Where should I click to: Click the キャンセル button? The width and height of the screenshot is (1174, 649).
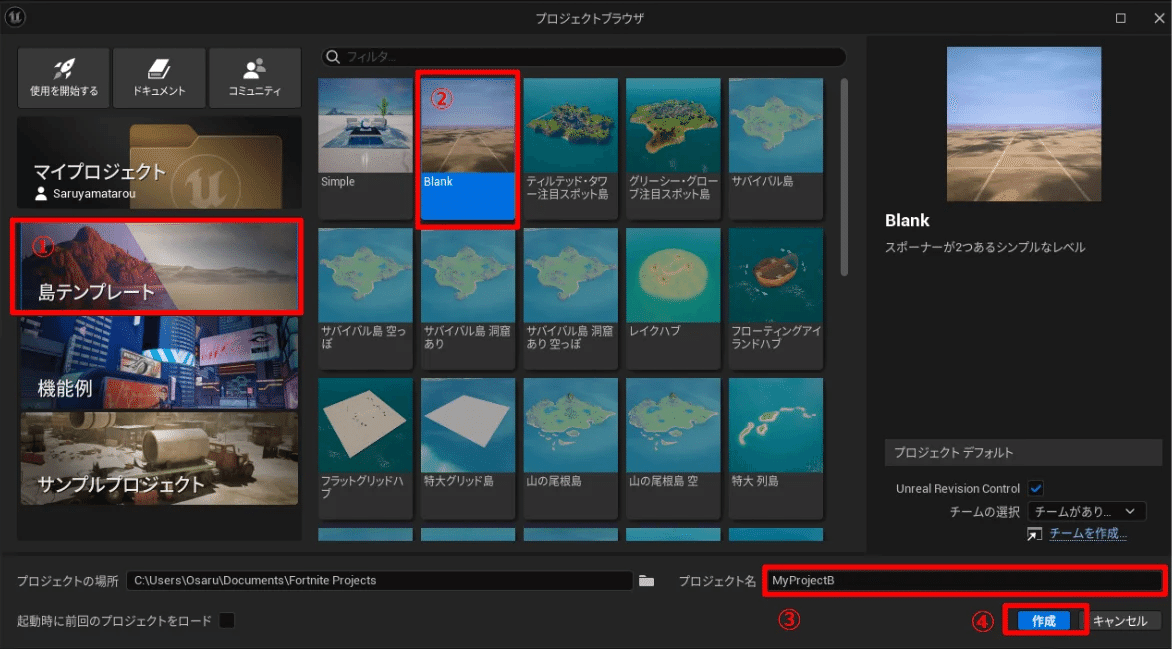pyautogui.click(x=1120, y=621)
